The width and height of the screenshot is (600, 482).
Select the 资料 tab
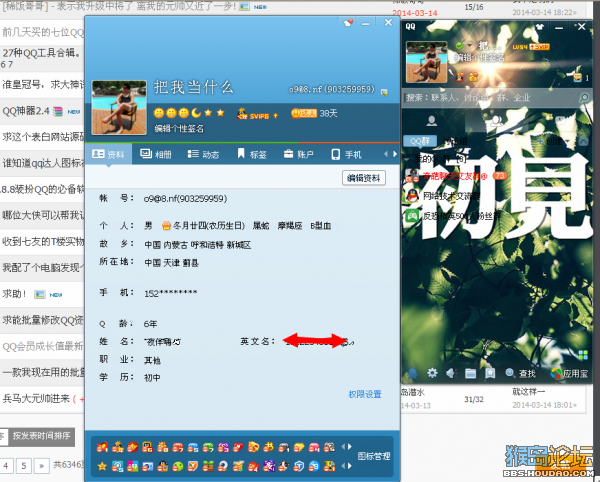(x=108, y=154)
